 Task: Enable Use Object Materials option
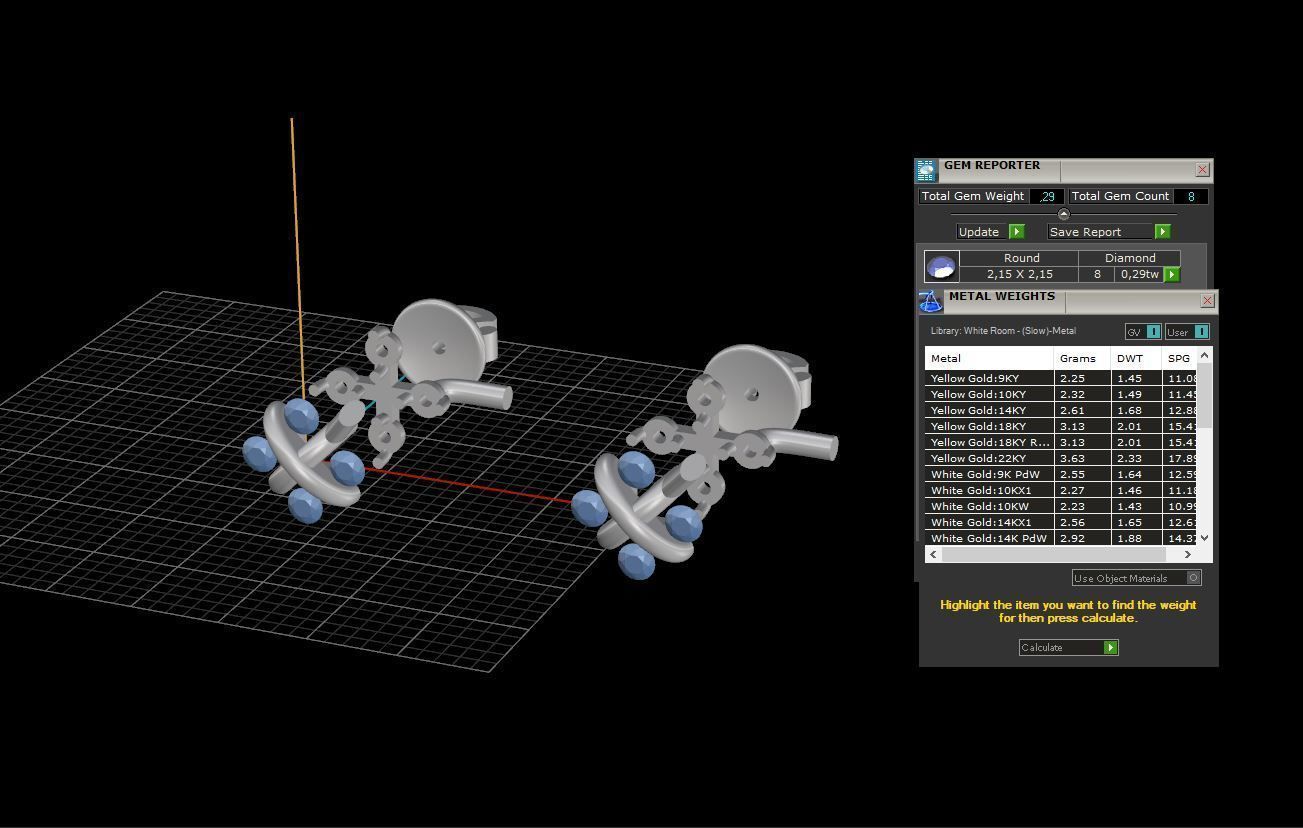[x=1137, y=578]
